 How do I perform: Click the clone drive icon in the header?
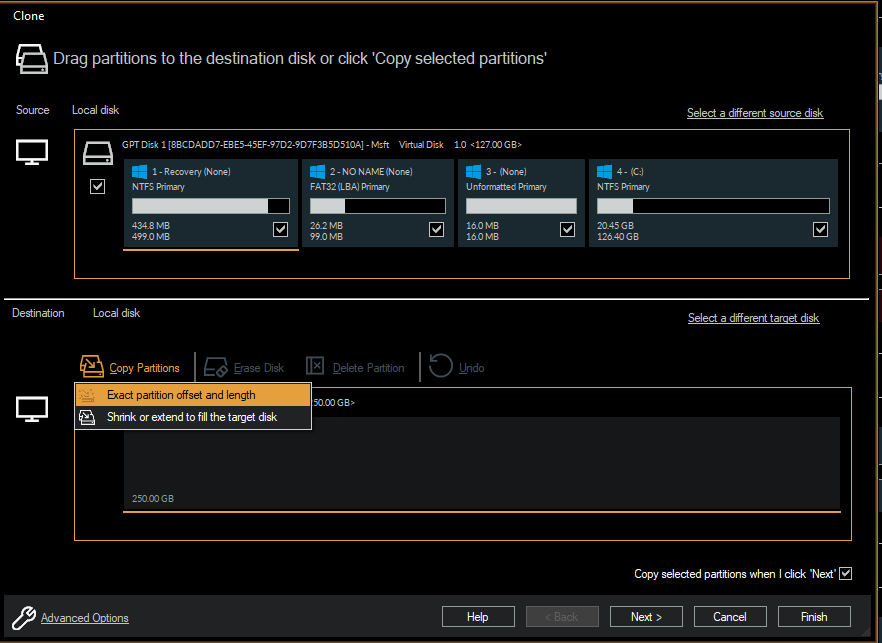click(x=31, y=59)
